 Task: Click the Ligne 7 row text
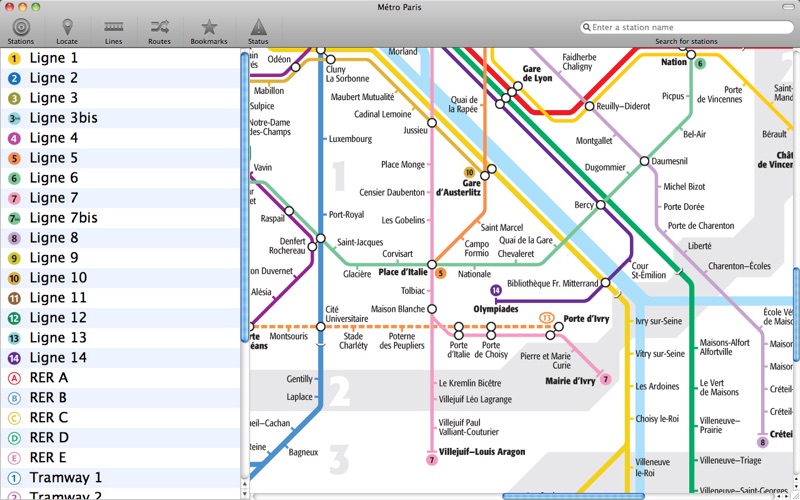pos(54,198)
